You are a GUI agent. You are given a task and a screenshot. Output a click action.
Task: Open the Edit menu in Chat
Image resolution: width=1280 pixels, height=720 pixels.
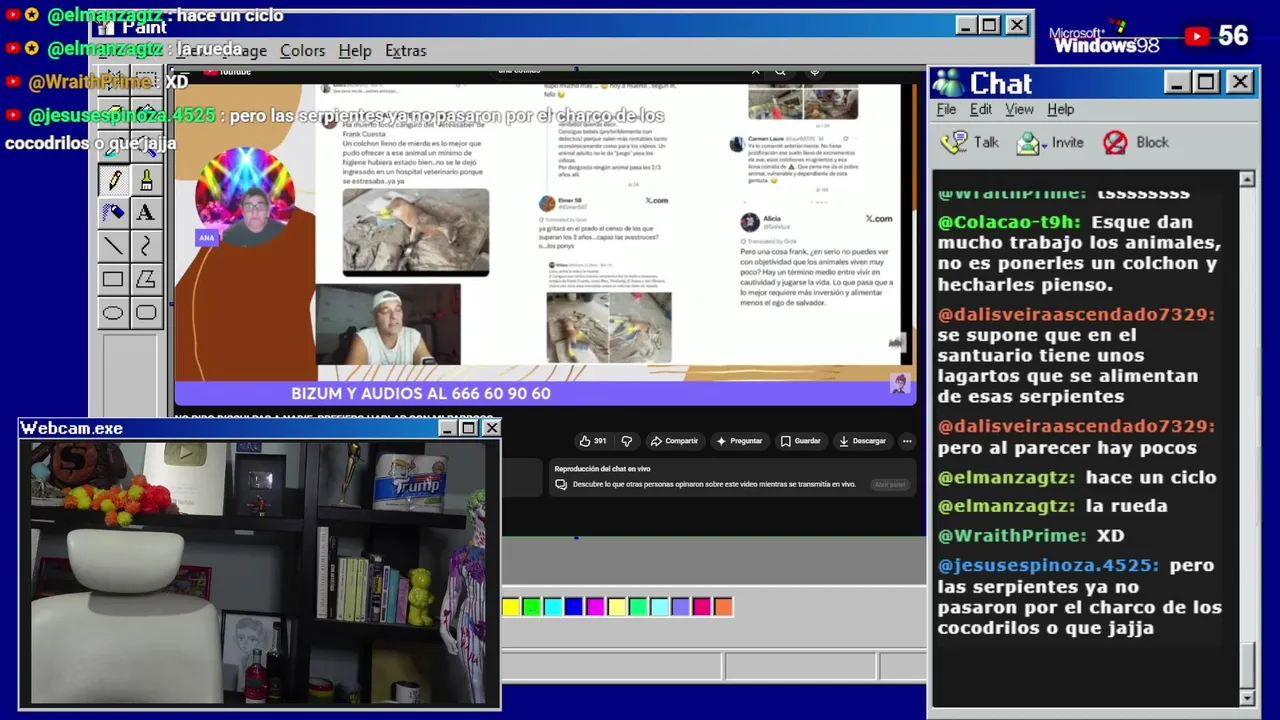pos(981,110)
